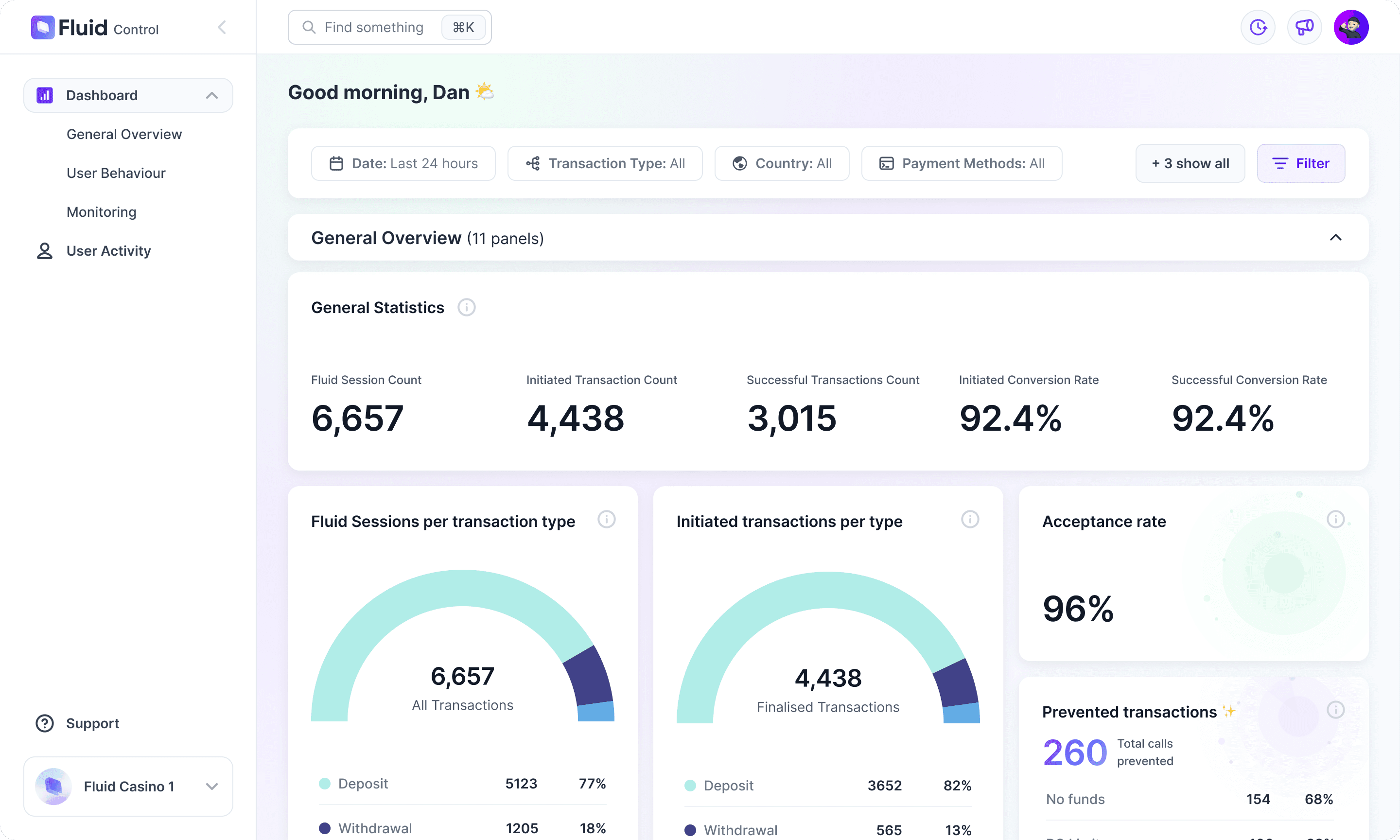Collapse the Dashboard navigation group

(211, 95)
